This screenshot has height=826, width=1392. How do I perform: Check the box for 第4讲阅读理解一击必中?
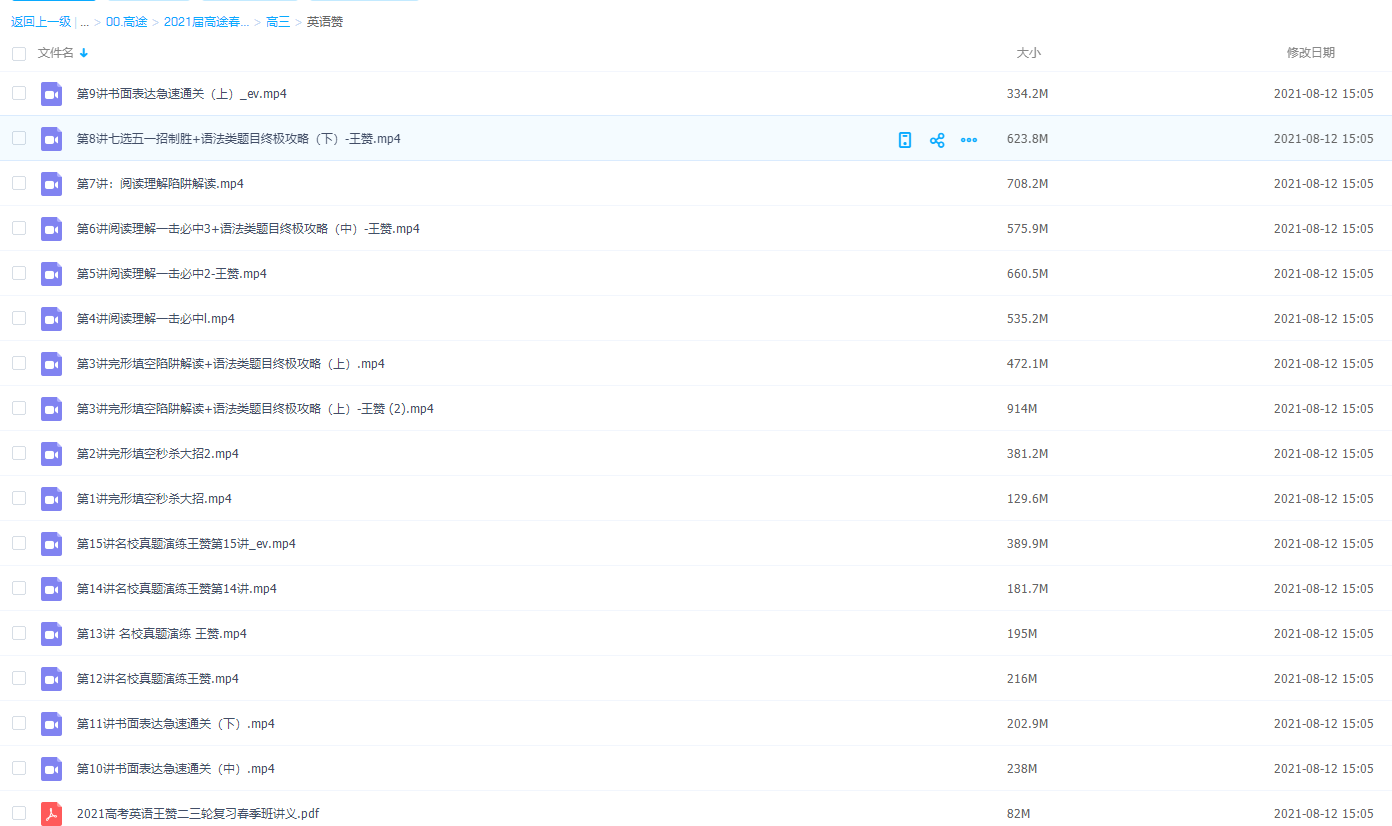tap(19, 318)
